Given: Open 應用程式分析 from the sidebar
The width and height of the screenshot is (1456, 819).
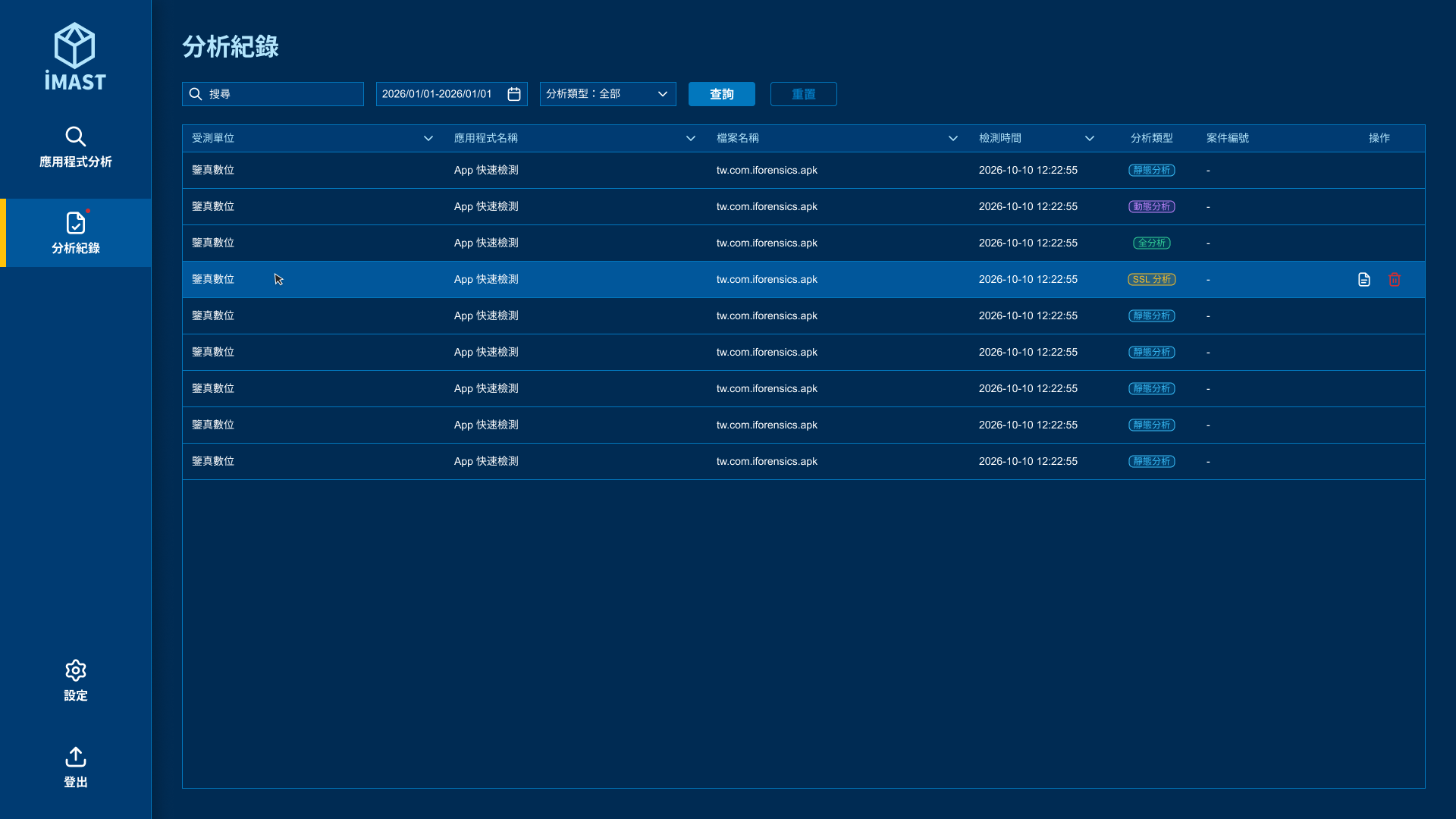Looking at the screenshot, I should [75, 147].
